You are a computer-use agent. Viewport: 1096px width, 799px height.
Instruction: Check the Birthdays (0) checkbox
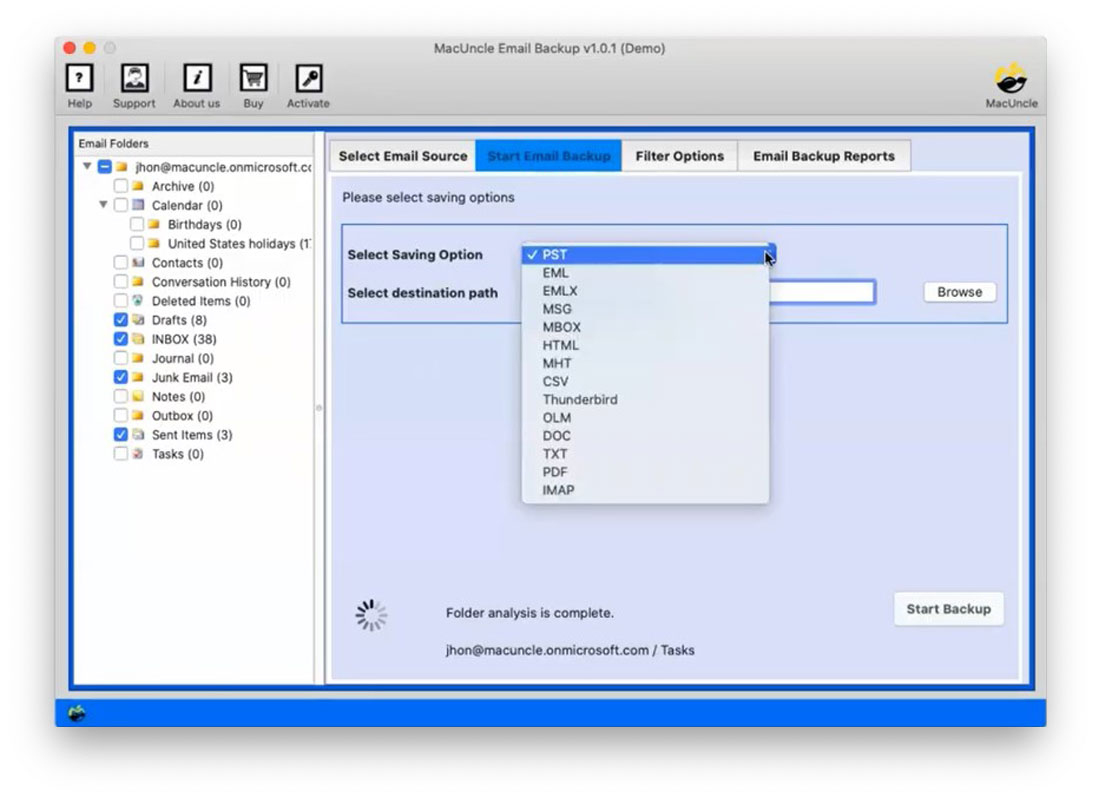[x=136, y=224]
